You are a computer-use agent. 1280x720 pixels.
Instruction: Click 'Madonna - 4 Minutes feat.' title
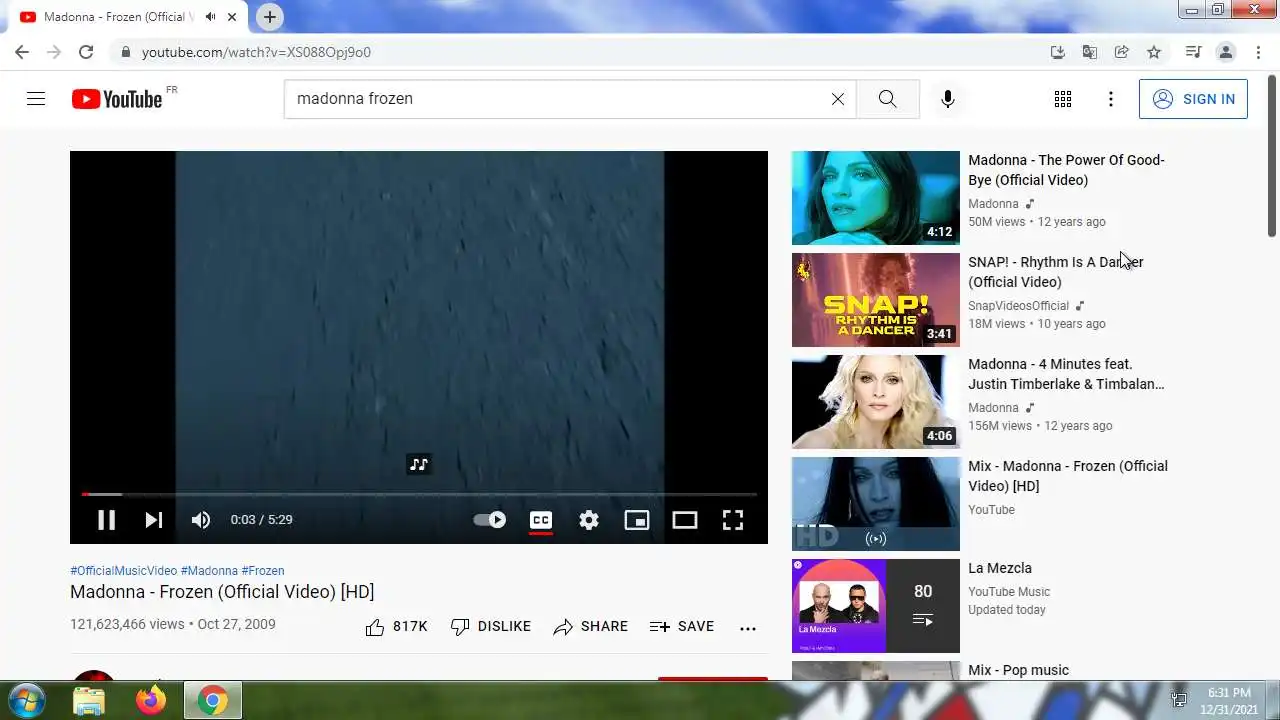(x=1066, y=374)
